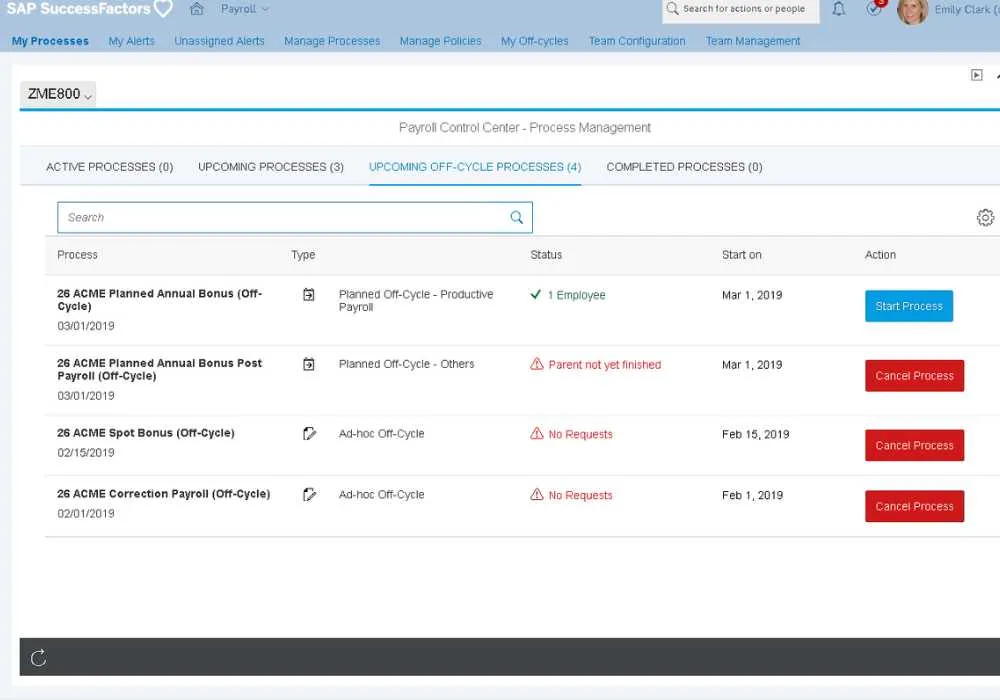Open My Processes menu
The image size is (1000, 700).
point(50,41)
